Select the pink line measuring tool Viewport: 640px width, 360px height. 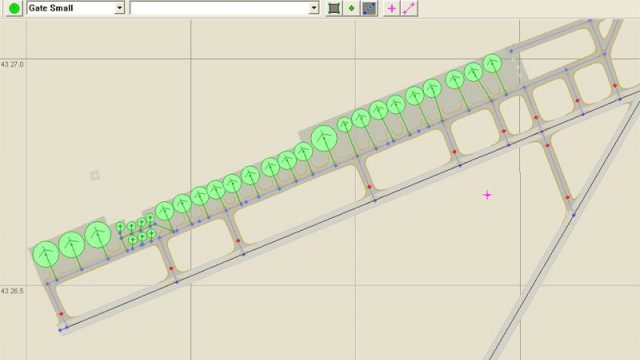[x=409, y=8]
